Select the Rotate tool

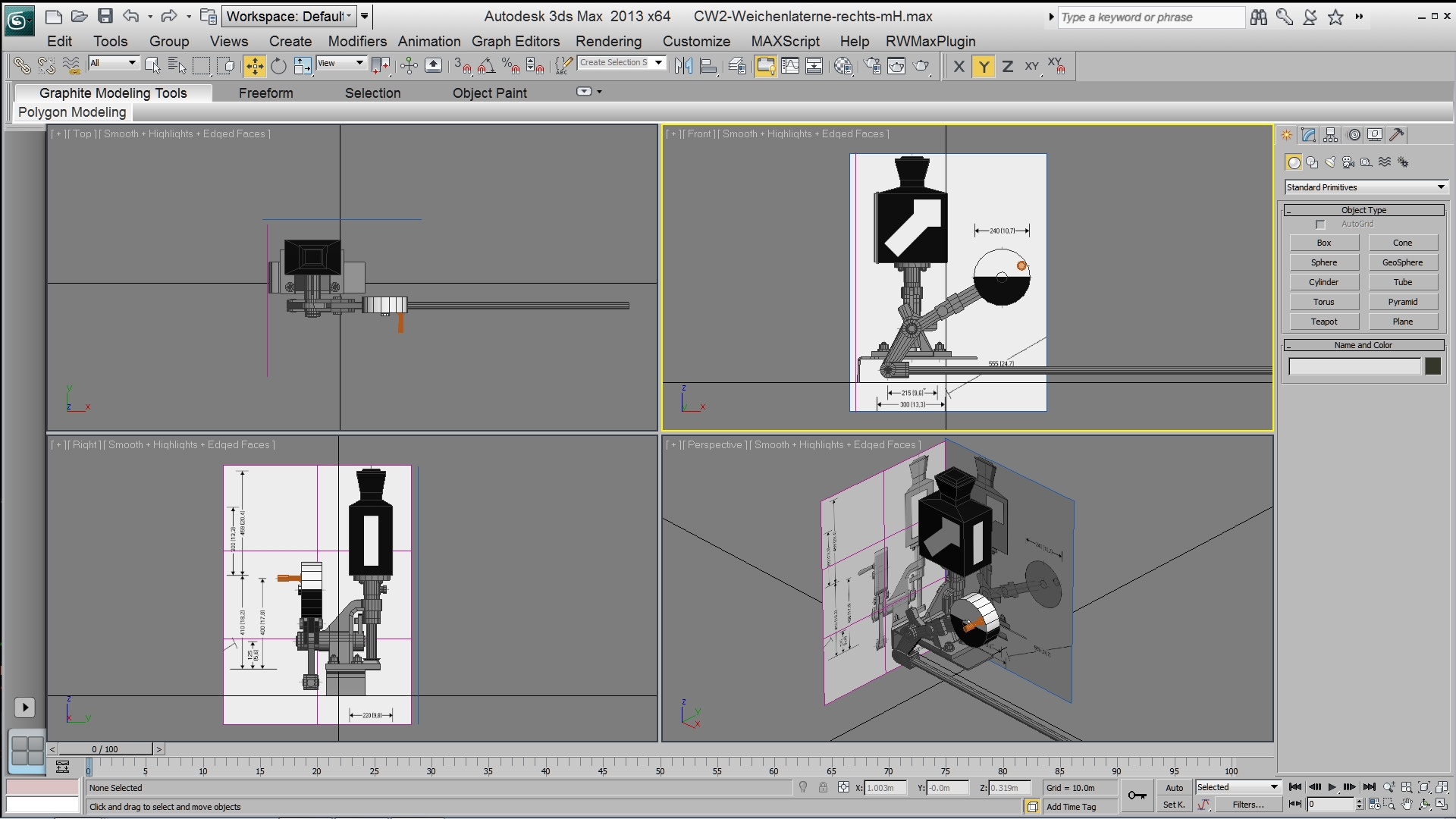tap(278, 67)
